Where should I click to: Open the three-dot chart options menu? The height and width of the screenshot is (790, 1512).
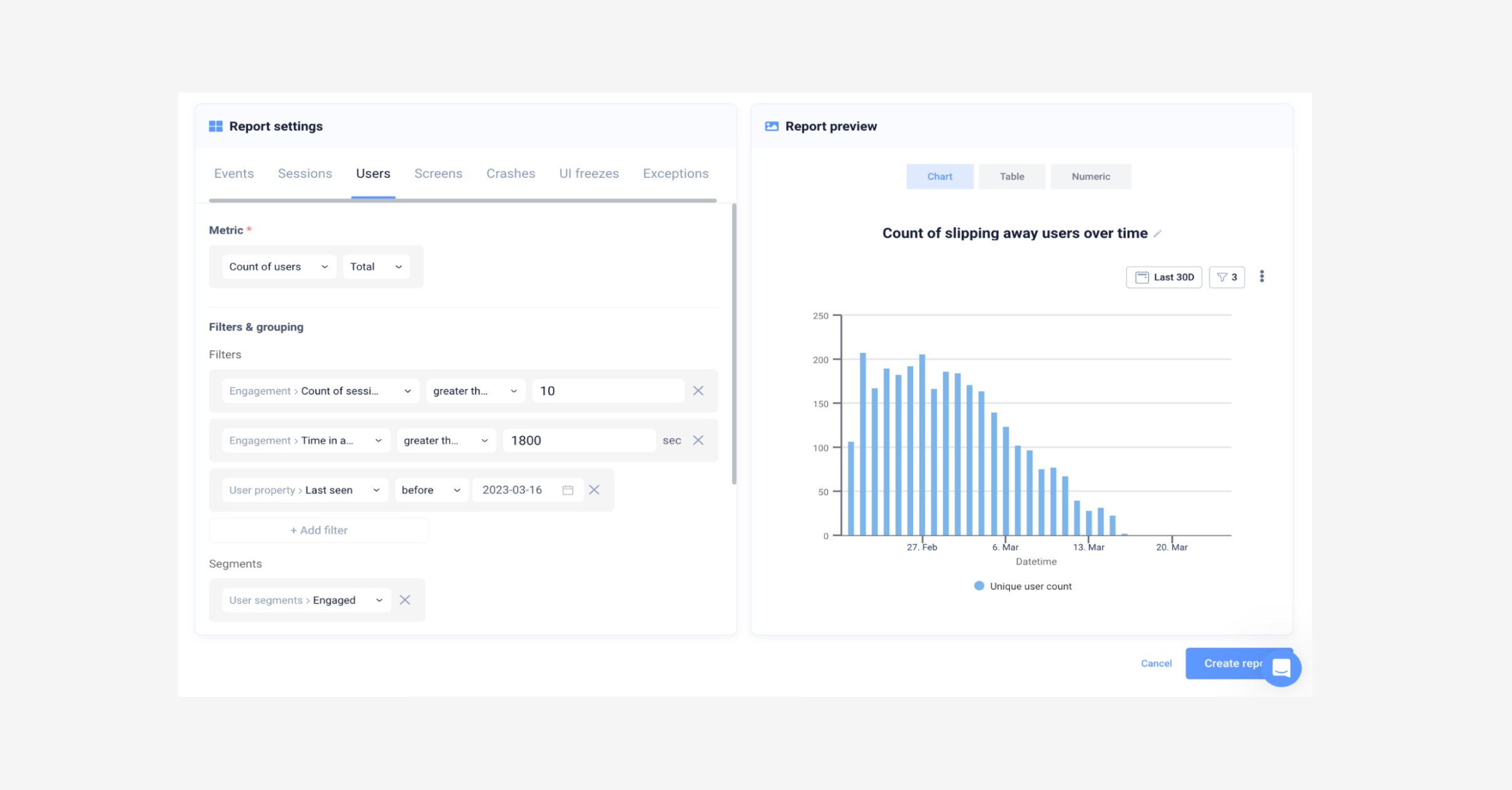coord(1262,277)
